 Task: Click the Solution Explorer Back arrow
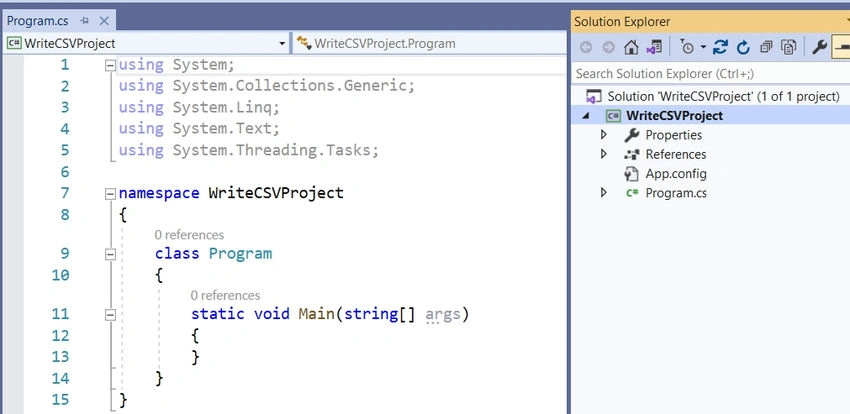586,47
